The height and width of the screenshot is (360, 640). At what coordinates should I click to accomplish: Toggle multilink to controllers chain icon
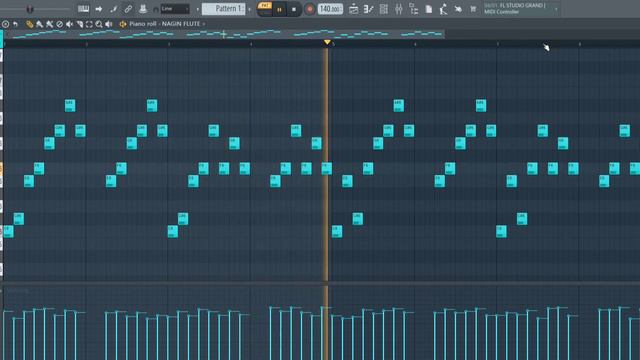[128, 9]
